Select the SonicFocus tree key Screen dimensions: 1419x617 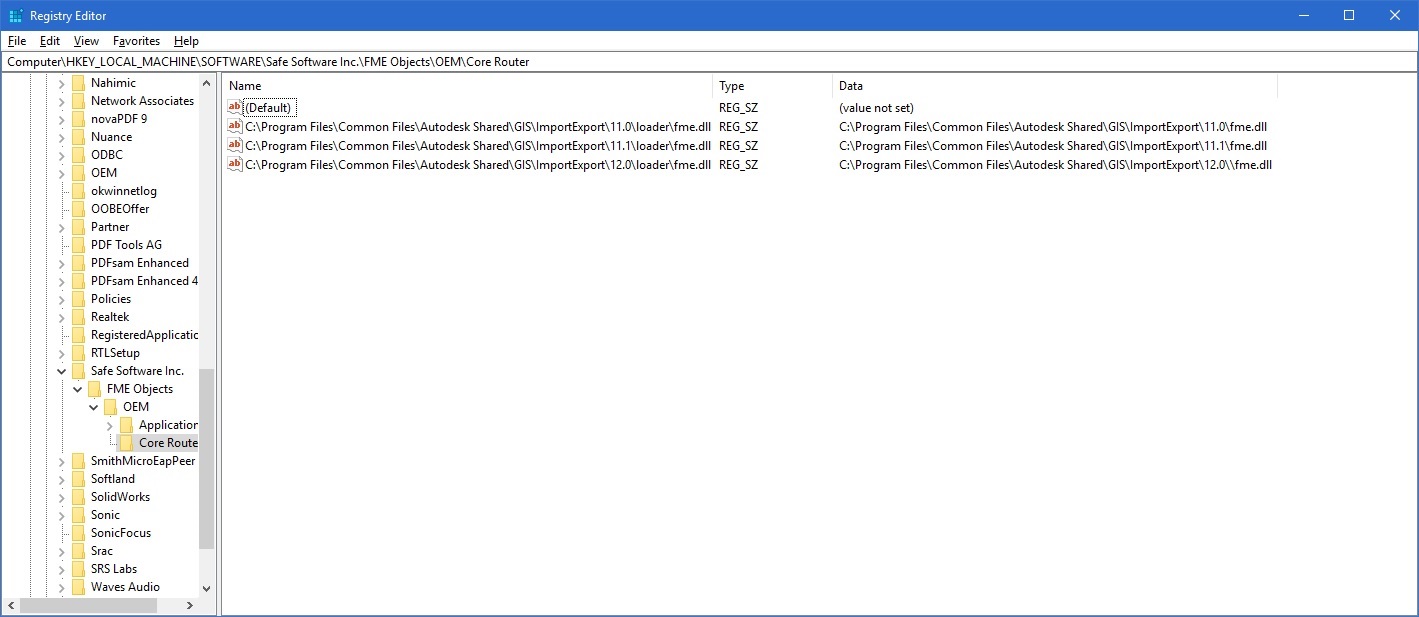click(121, 533)
